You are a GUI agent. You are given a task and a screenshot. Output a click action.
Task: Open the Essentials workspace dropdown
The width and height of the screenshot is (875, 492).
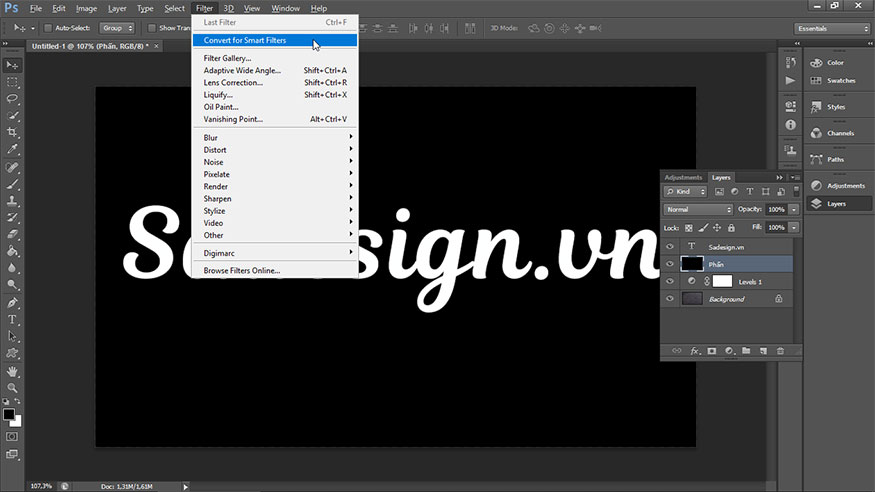pyautogui.click(x=831, y=28)
